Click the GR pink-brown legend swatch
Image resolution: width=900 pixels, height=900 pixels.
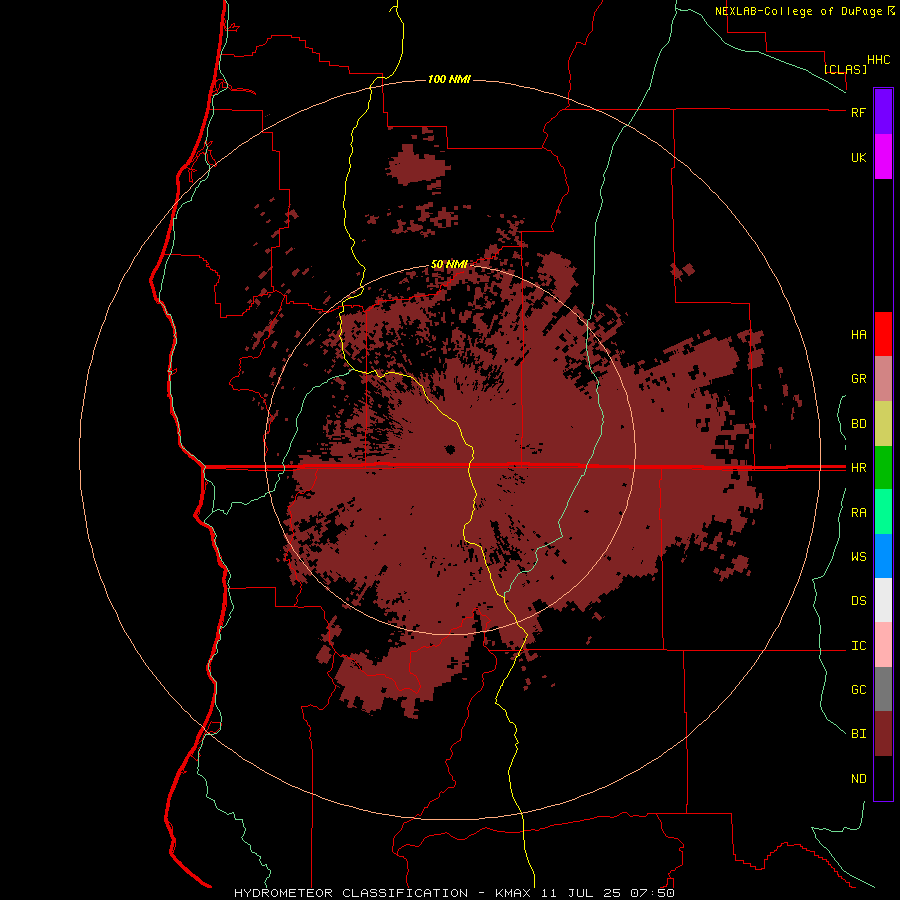883,379
